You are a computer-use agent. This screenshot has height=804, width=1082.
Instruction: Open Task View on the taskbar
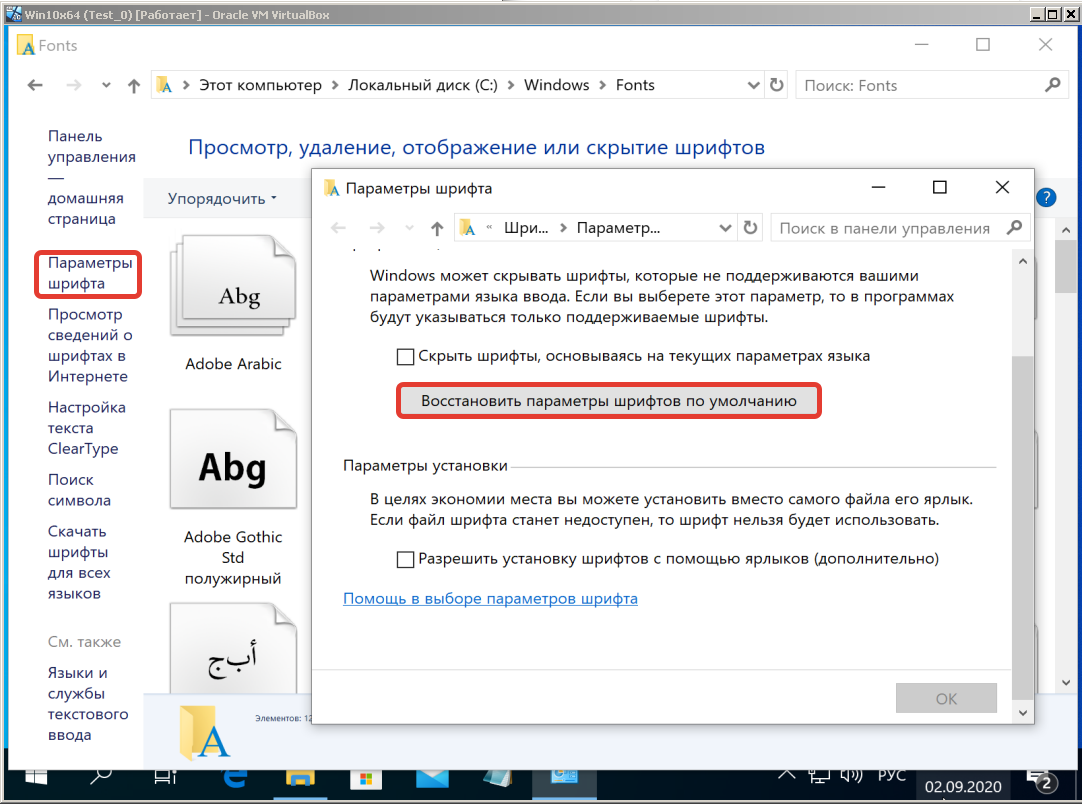point(165,777)
